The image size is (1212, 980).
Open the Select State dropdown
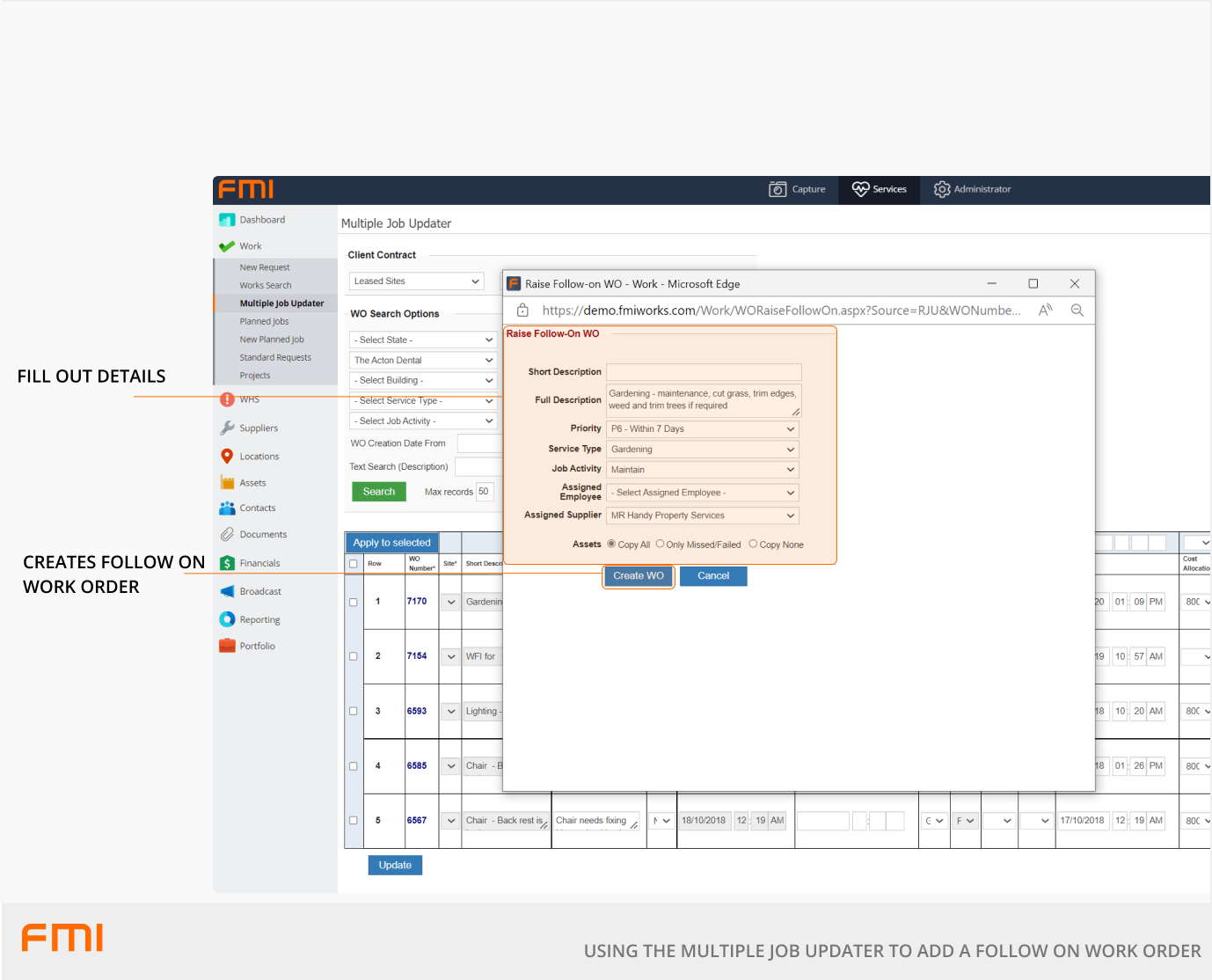[x=423, y=340]
